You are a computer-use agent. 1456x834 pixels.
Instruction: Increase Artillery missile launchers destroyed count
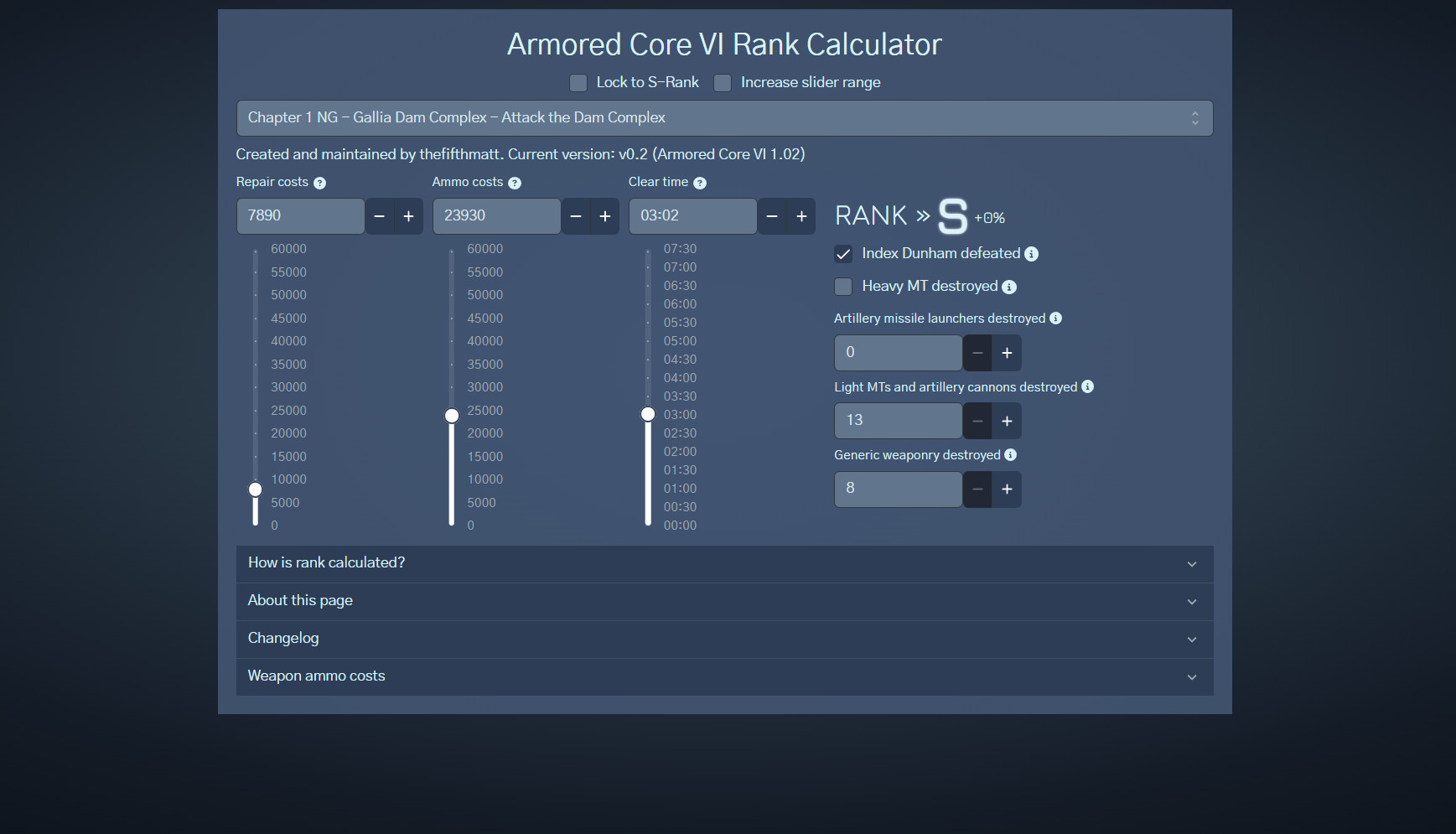(x=1007, y=353)
